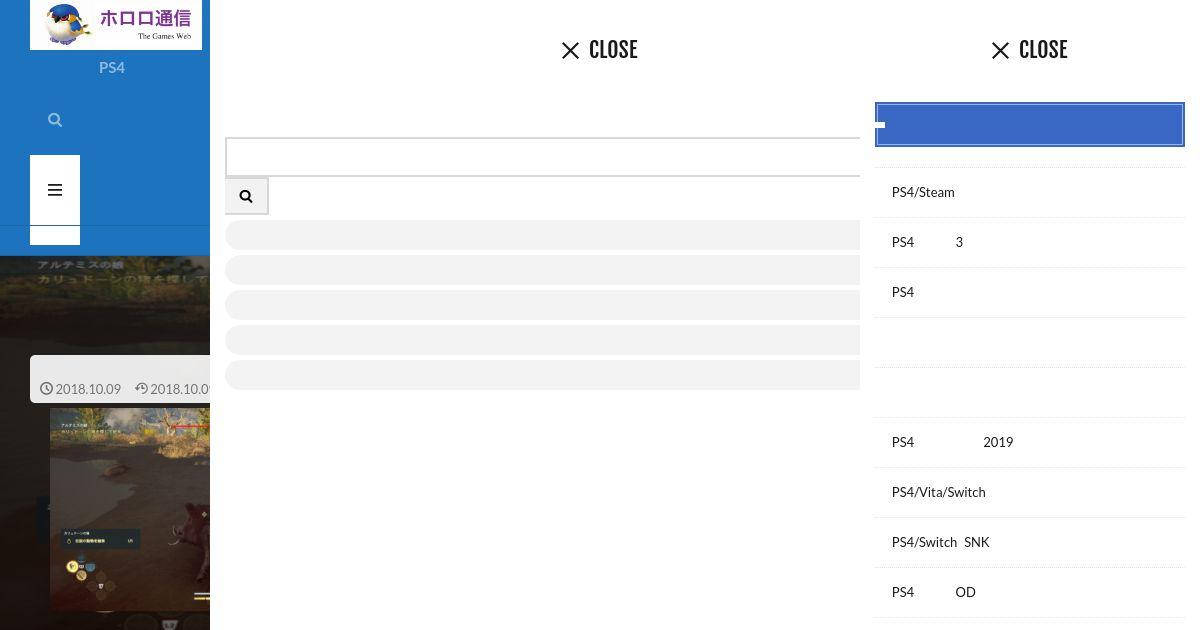Click the sidebar search magnifier icon
Viewport: 1200px width, 630px height.
(x=55, y=120)
